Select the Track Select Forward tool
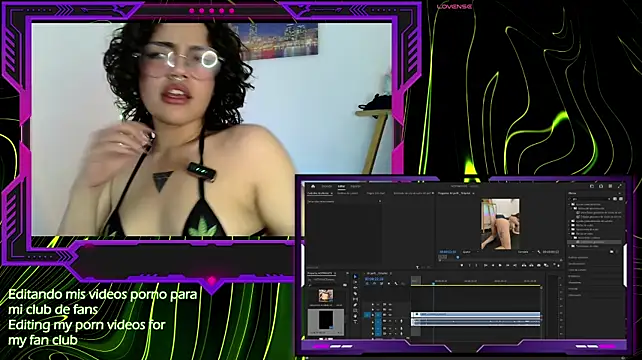 pyautogui.click(x=355, y=282)
